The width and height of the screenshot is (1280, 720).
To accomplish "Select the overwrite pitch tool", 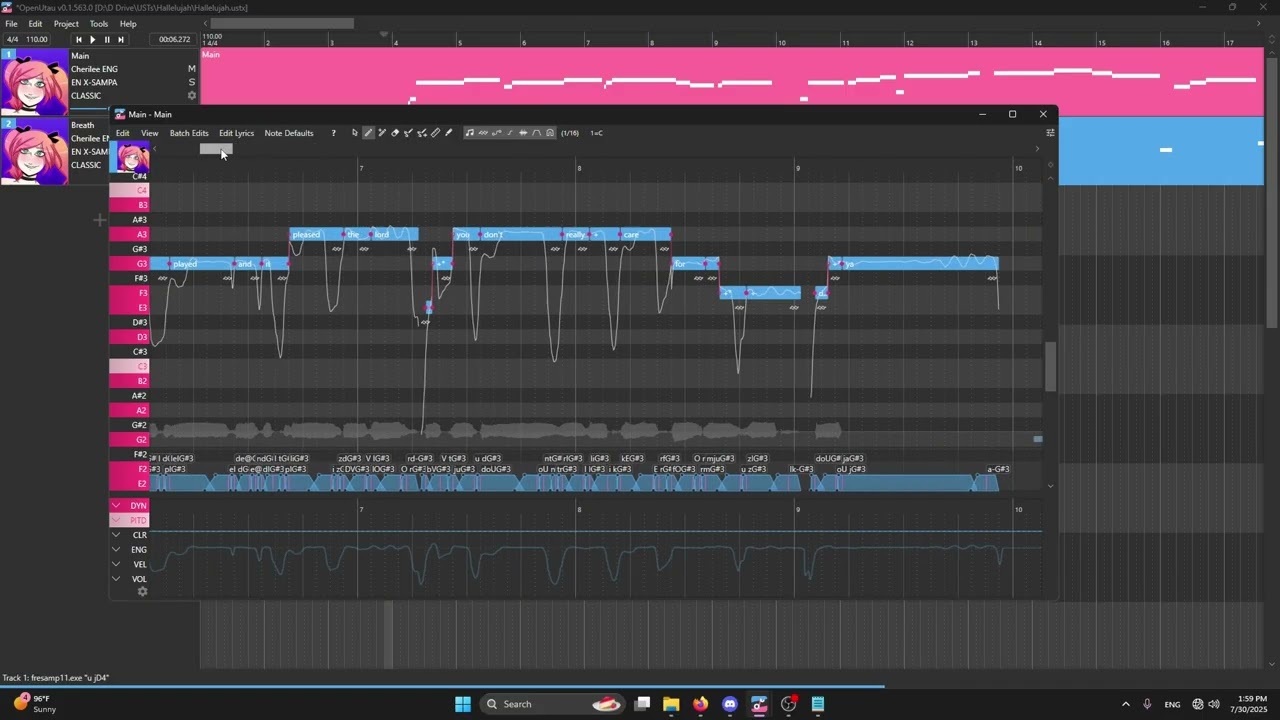I will 422,133.
